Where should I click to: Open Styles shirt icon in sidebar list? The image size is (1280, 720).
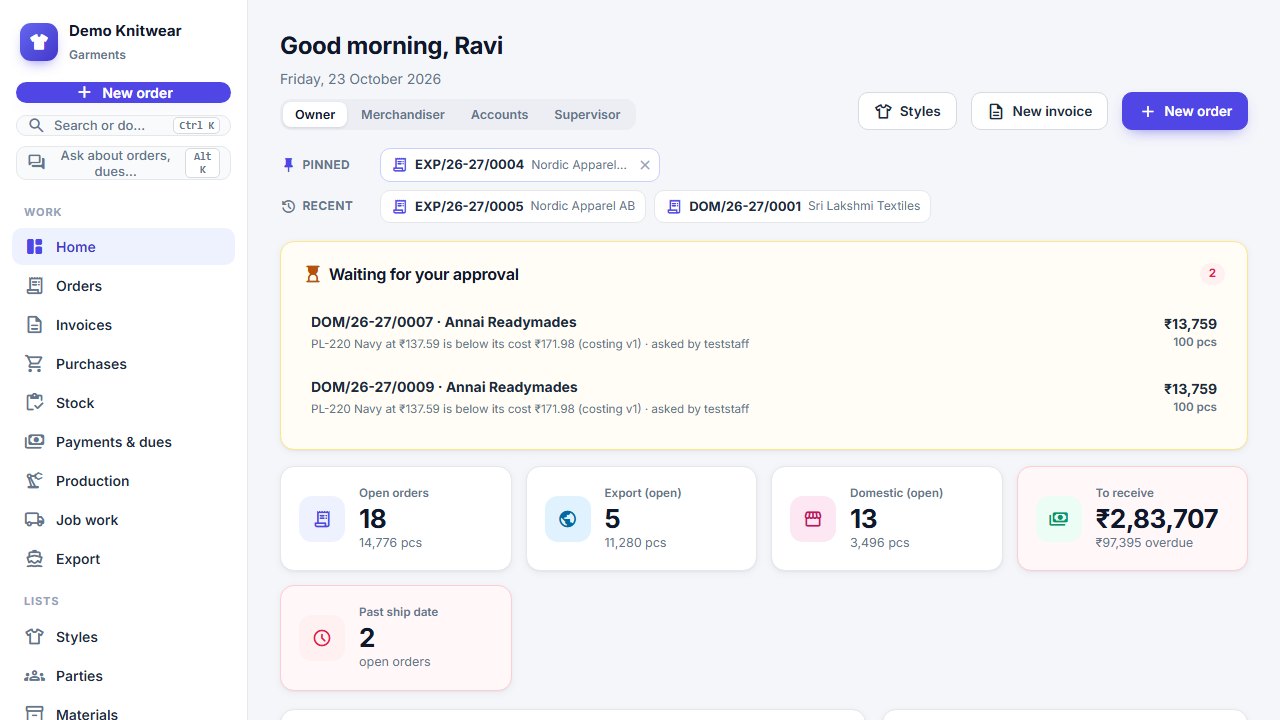tap(35, 637)
